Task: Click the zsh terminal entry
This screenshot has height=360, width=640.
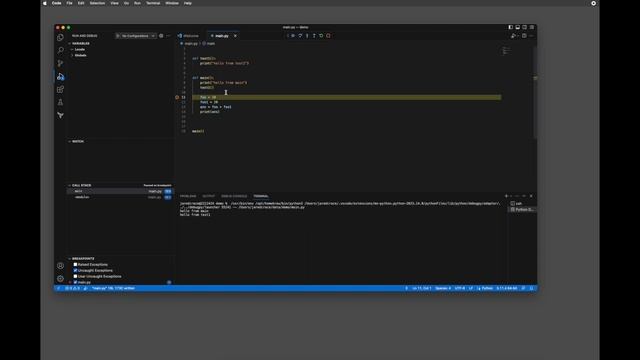Action: (x=522, y=203)
